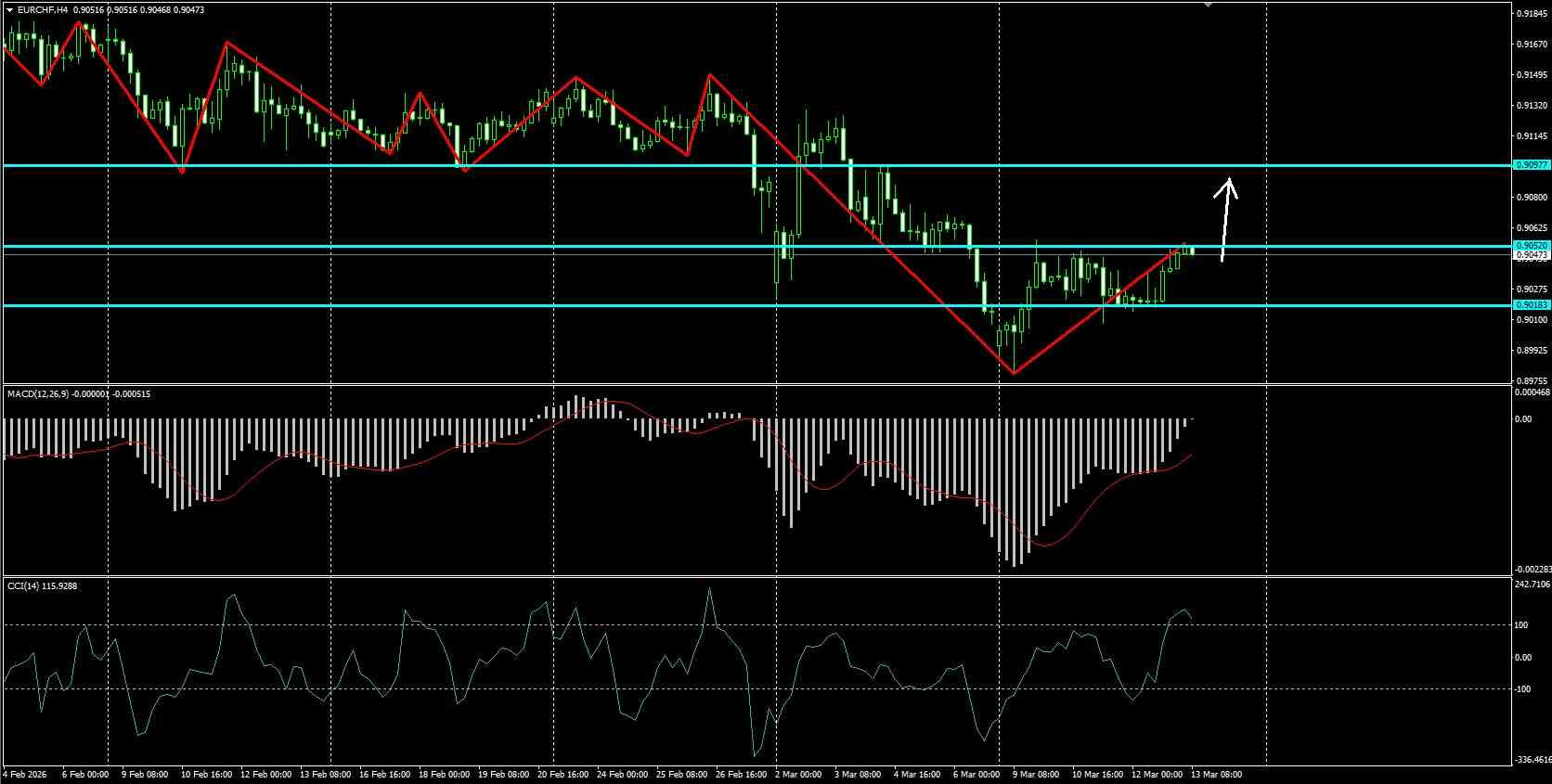Click the cyan 0.90977 price label

click(x=1531, y=165)
